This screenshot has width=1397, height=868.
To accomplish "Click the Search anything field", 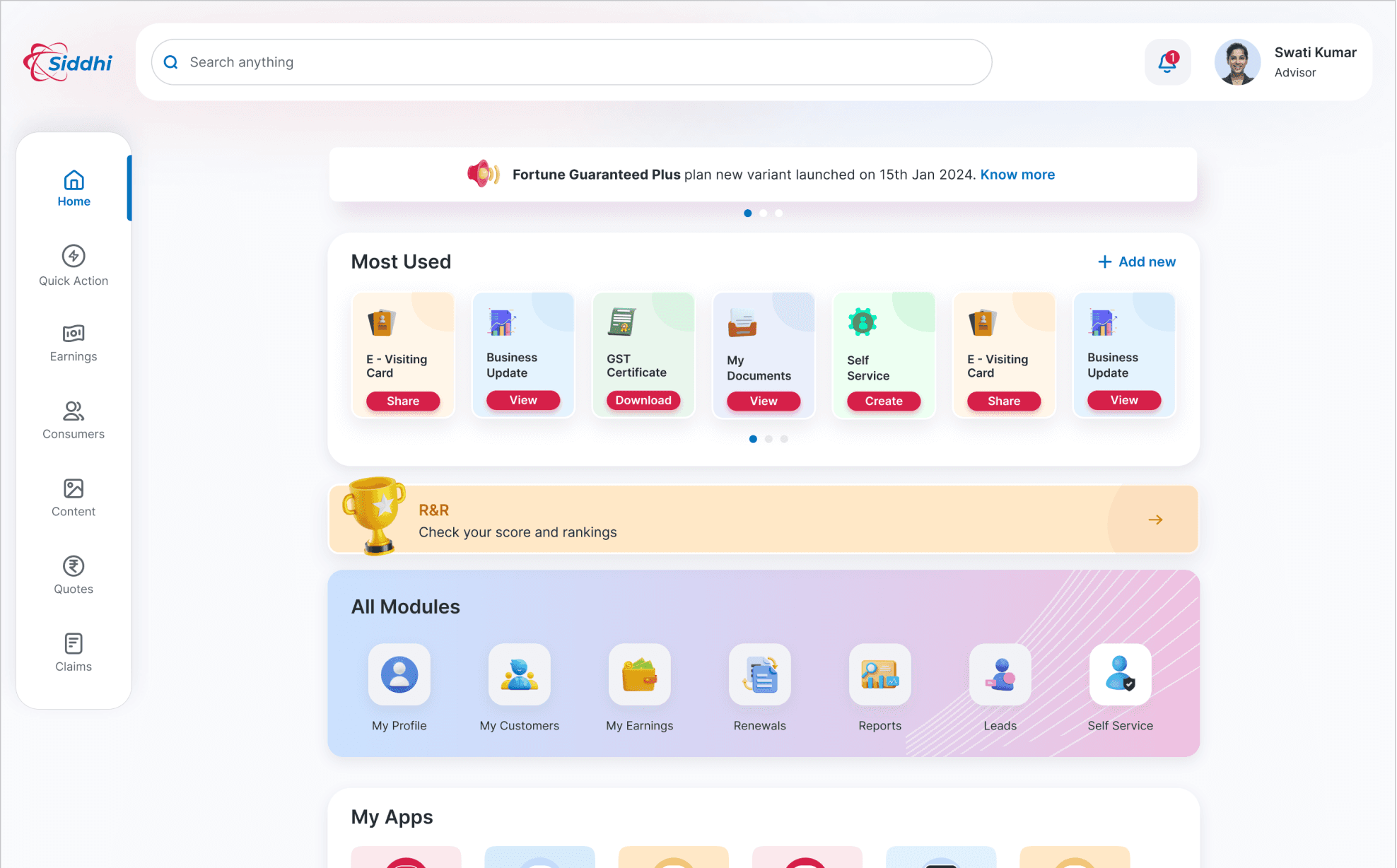I will click(x=571, y=62).
